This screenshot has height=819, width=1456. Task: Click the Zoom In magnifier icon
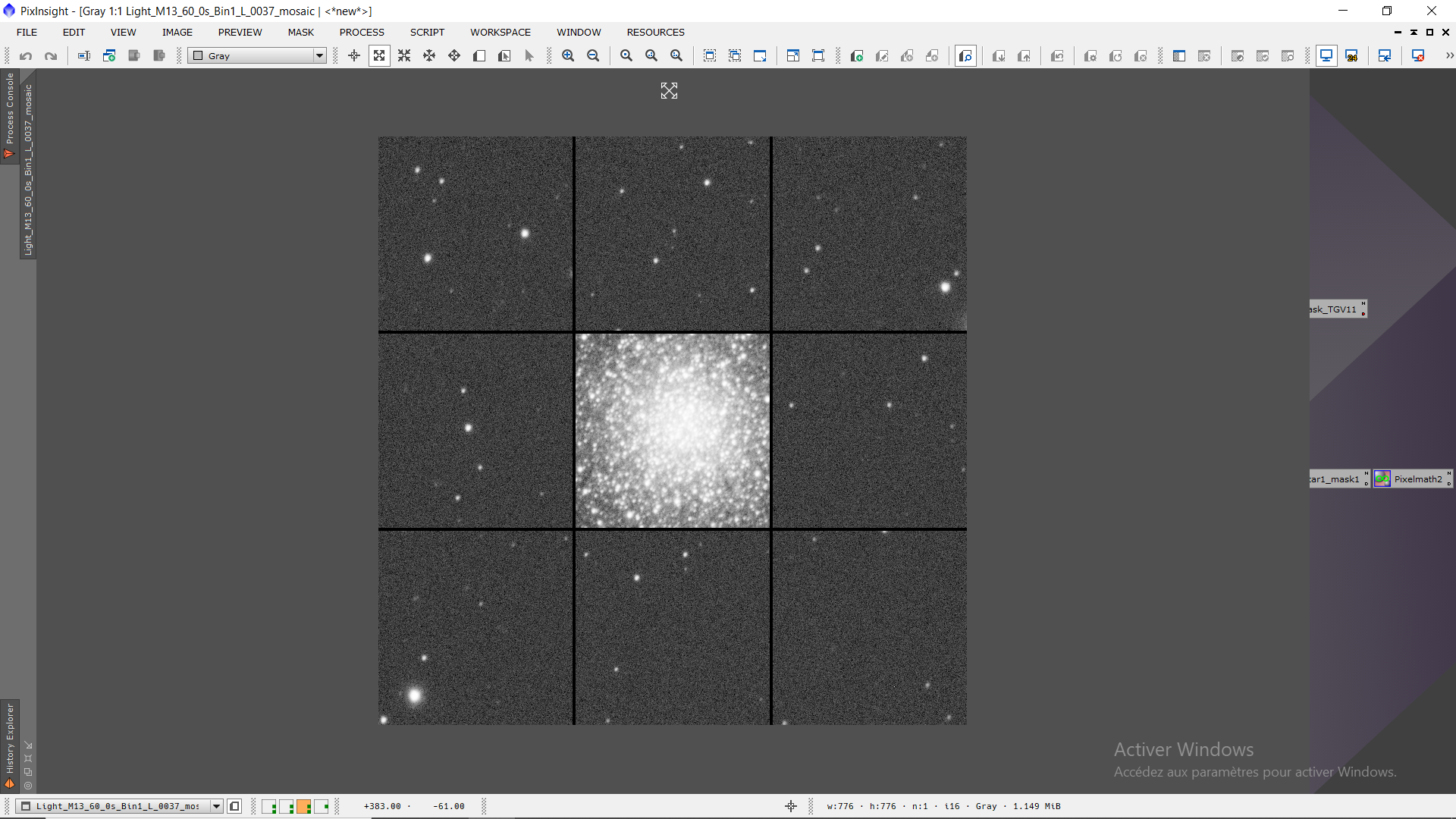(568, 56)
